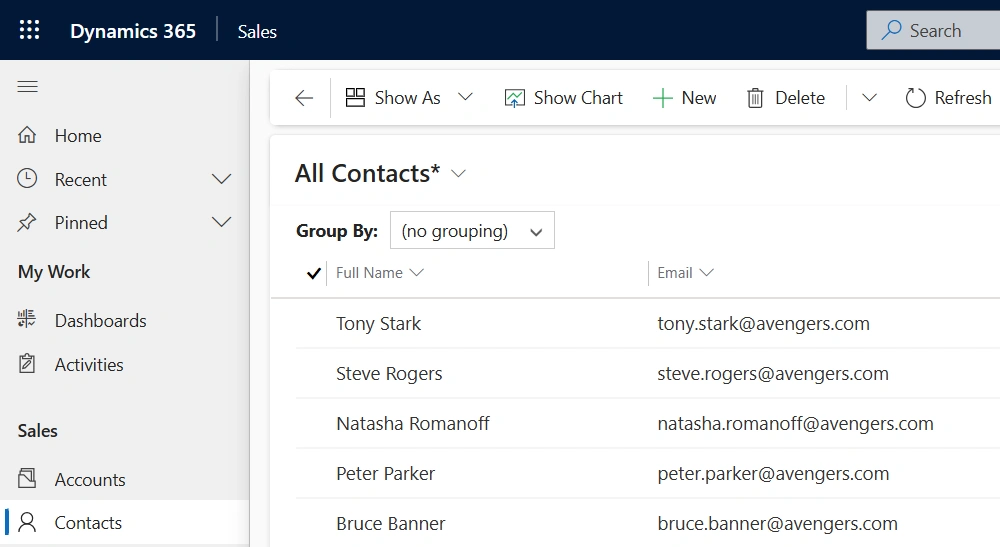
Task: Click the trash Delete icon
Action: [756, 98]
